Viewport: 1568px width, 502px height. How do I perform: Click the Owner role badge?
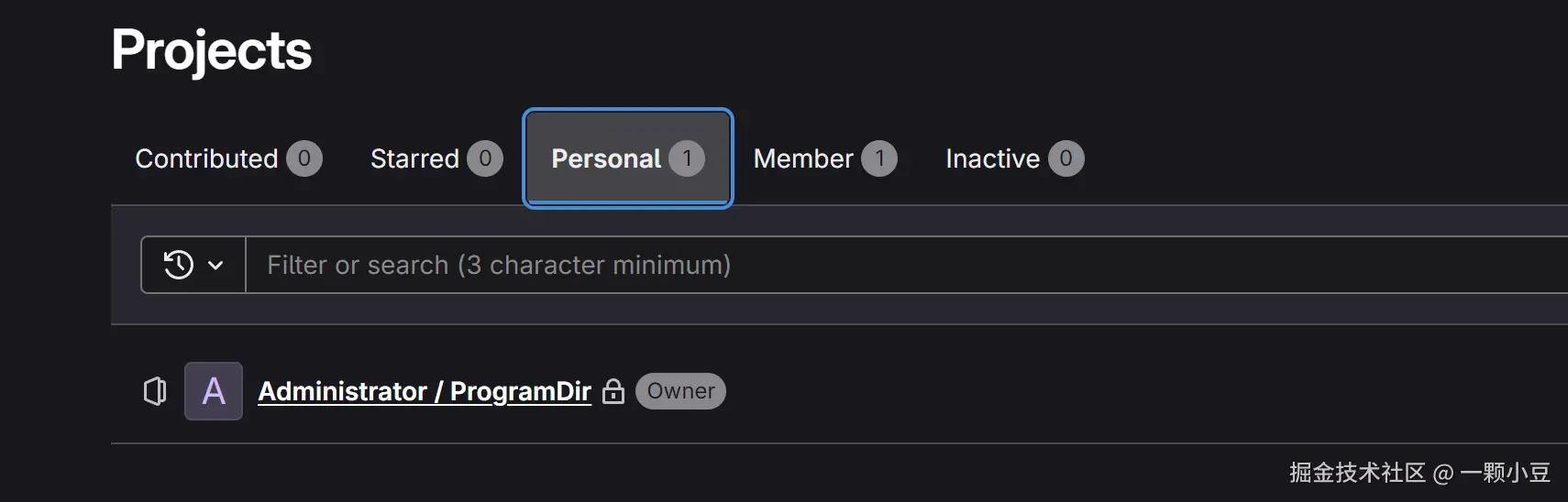coord(680,391)
